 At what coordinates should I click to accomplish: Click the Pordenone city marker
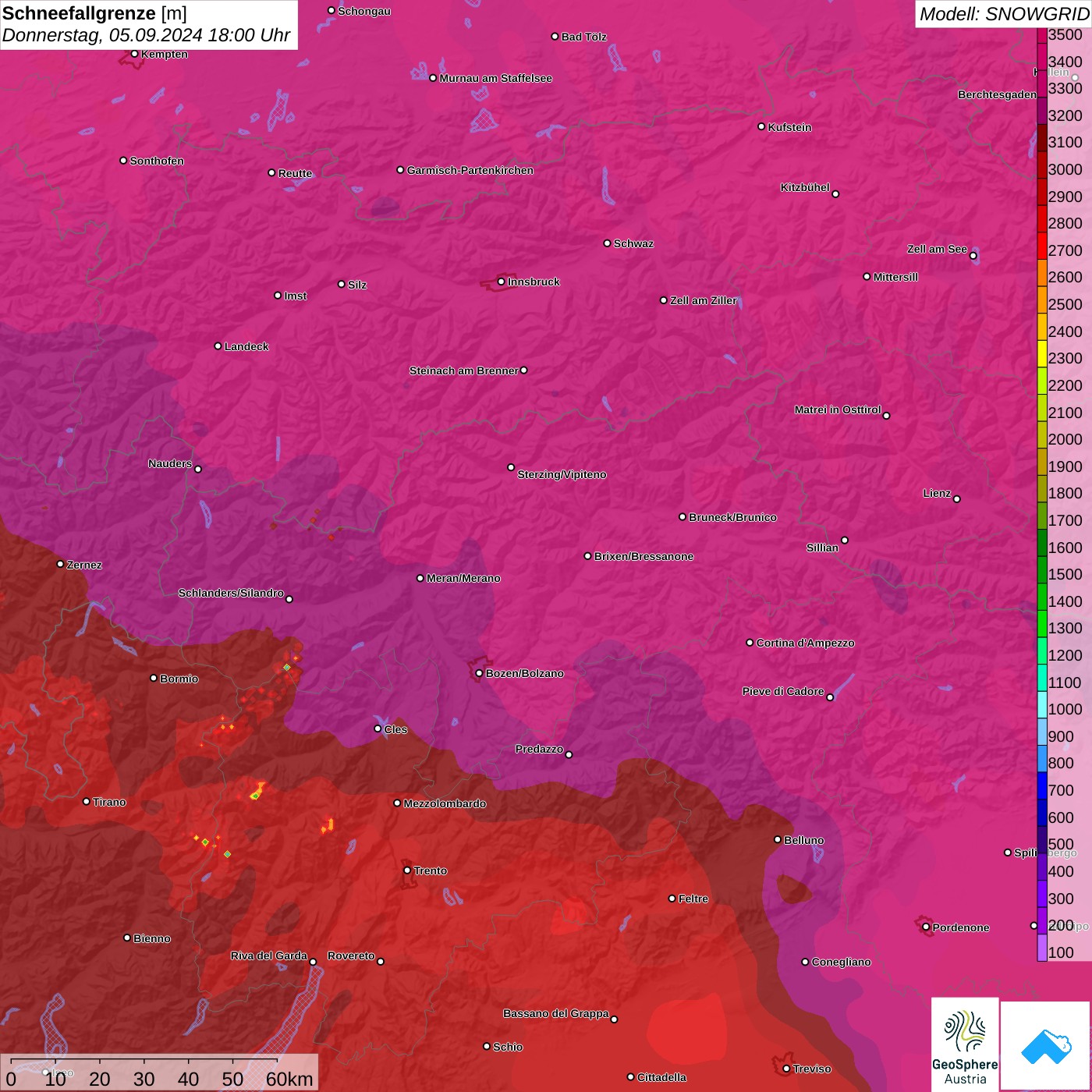click(x=926, y=927)
